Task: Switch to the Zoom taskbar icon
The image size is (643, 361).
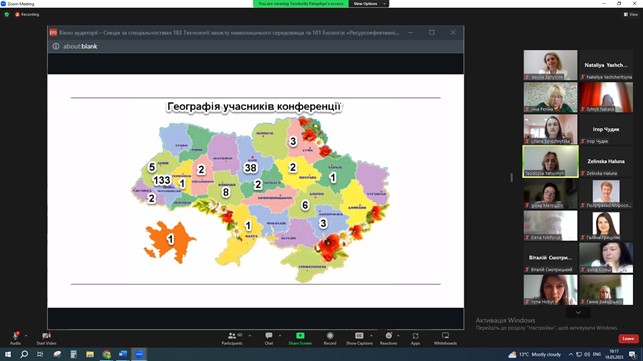Action: point(139,354)
